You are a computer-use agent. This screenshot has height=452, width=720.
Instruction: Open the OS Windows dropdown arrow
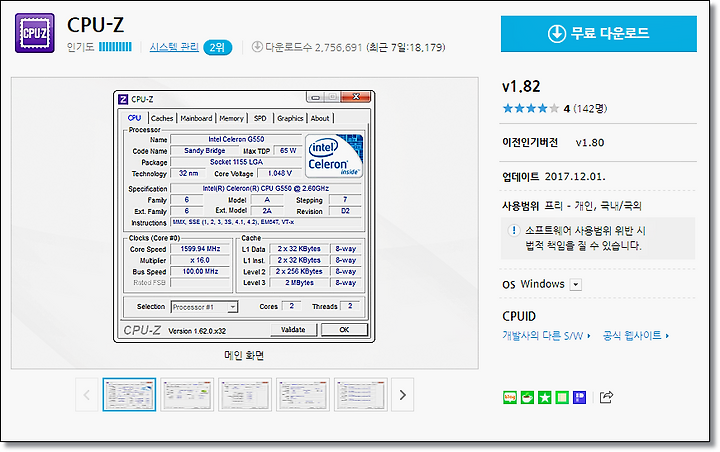pyautogui.click(x=576, y=284)
